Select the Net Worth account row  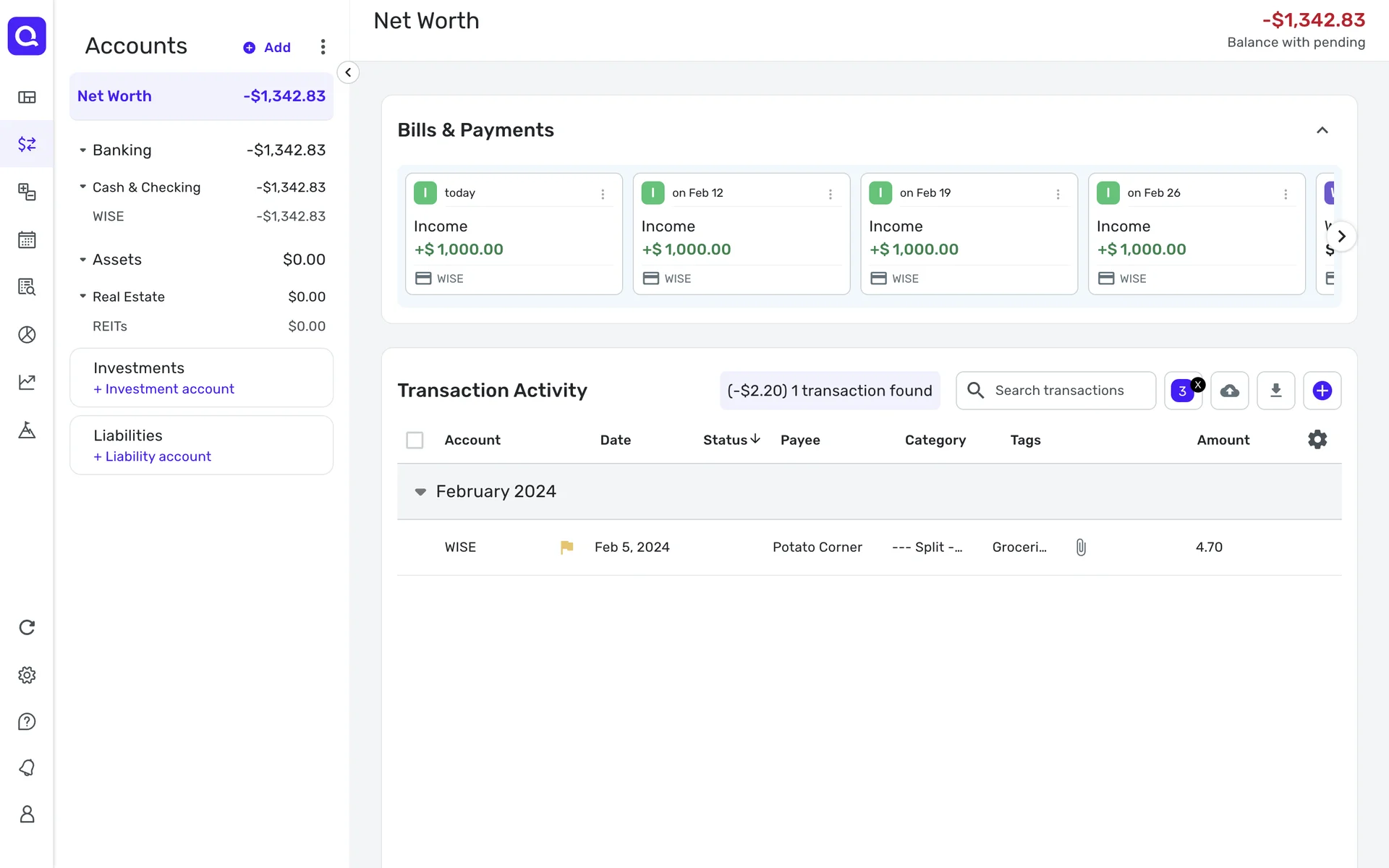201,96
